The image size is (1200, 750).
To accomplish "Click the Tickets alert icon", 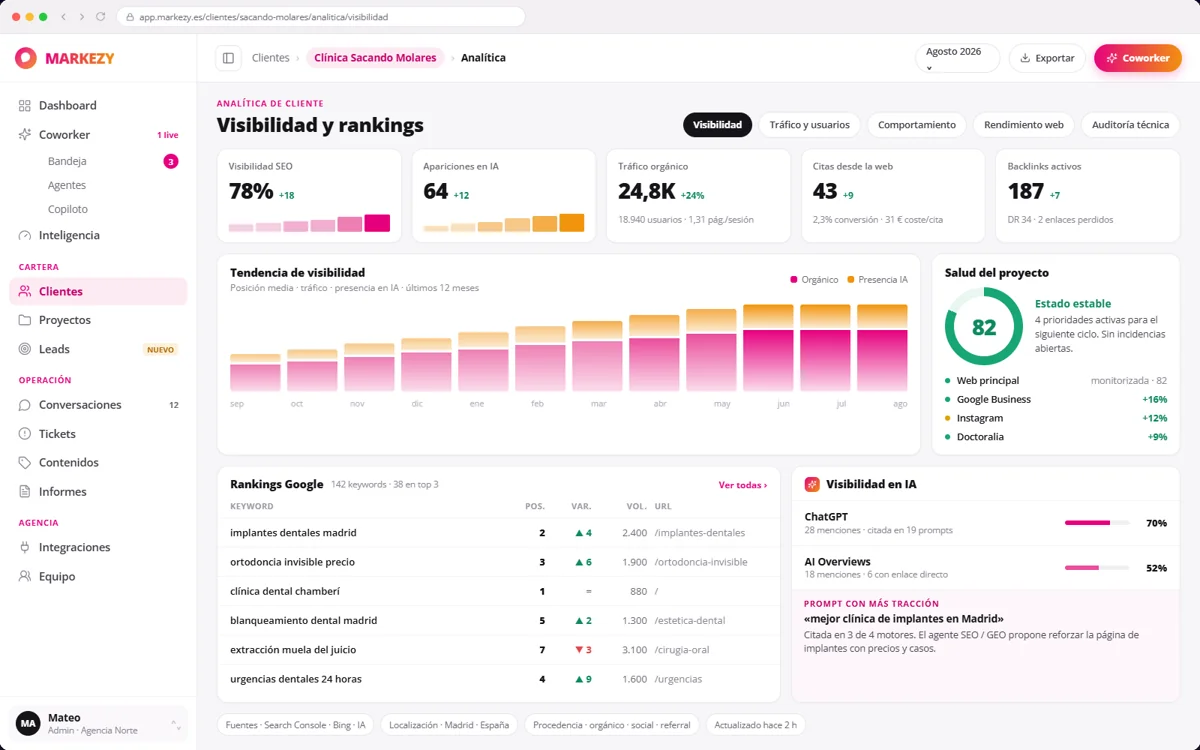I will pos(25,434).
